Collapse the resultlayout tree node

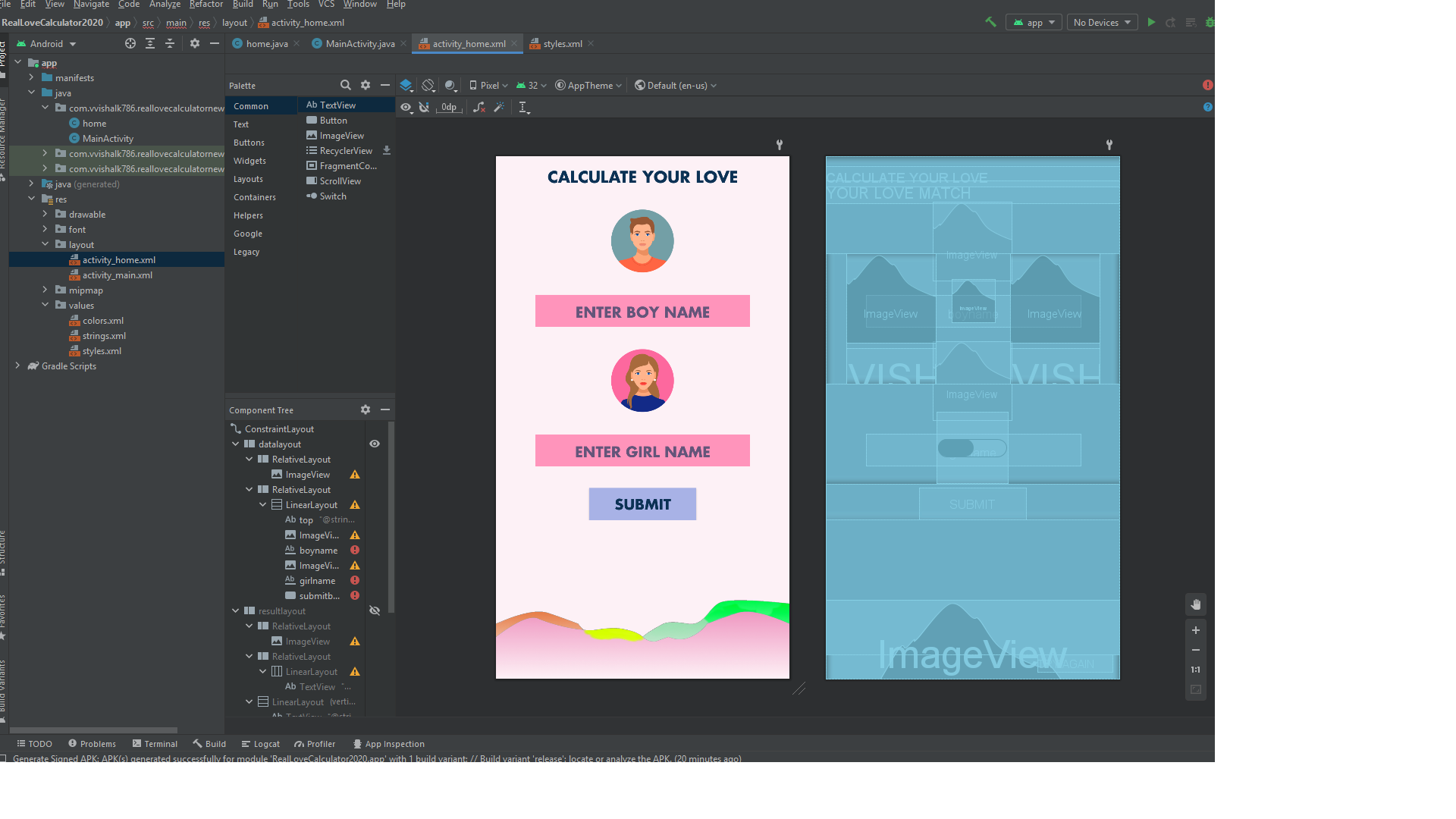pyautogui.click(x=236, y=610)
